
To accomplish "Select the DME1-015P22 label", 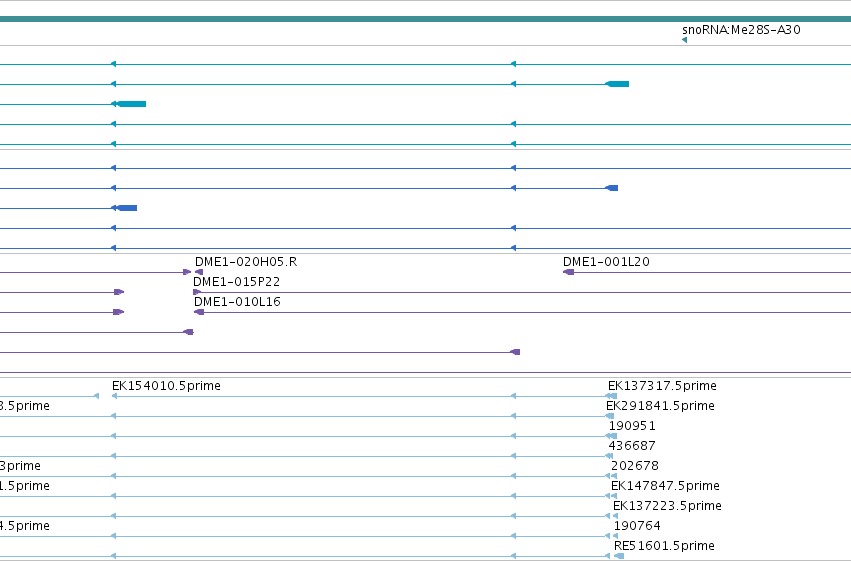I will click(237, 282).
